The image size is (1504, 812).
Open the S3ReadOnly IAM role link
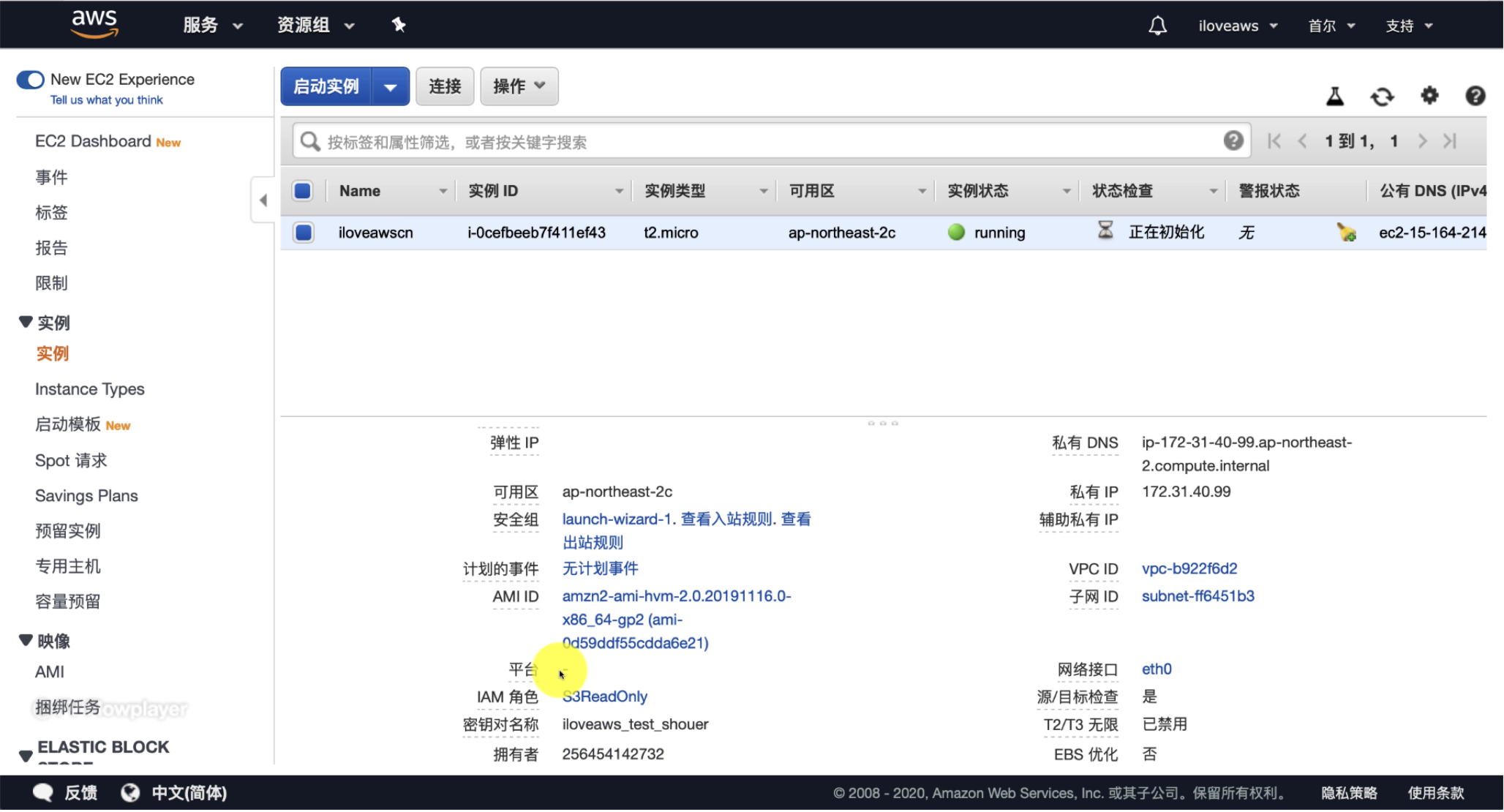point(605,696)
